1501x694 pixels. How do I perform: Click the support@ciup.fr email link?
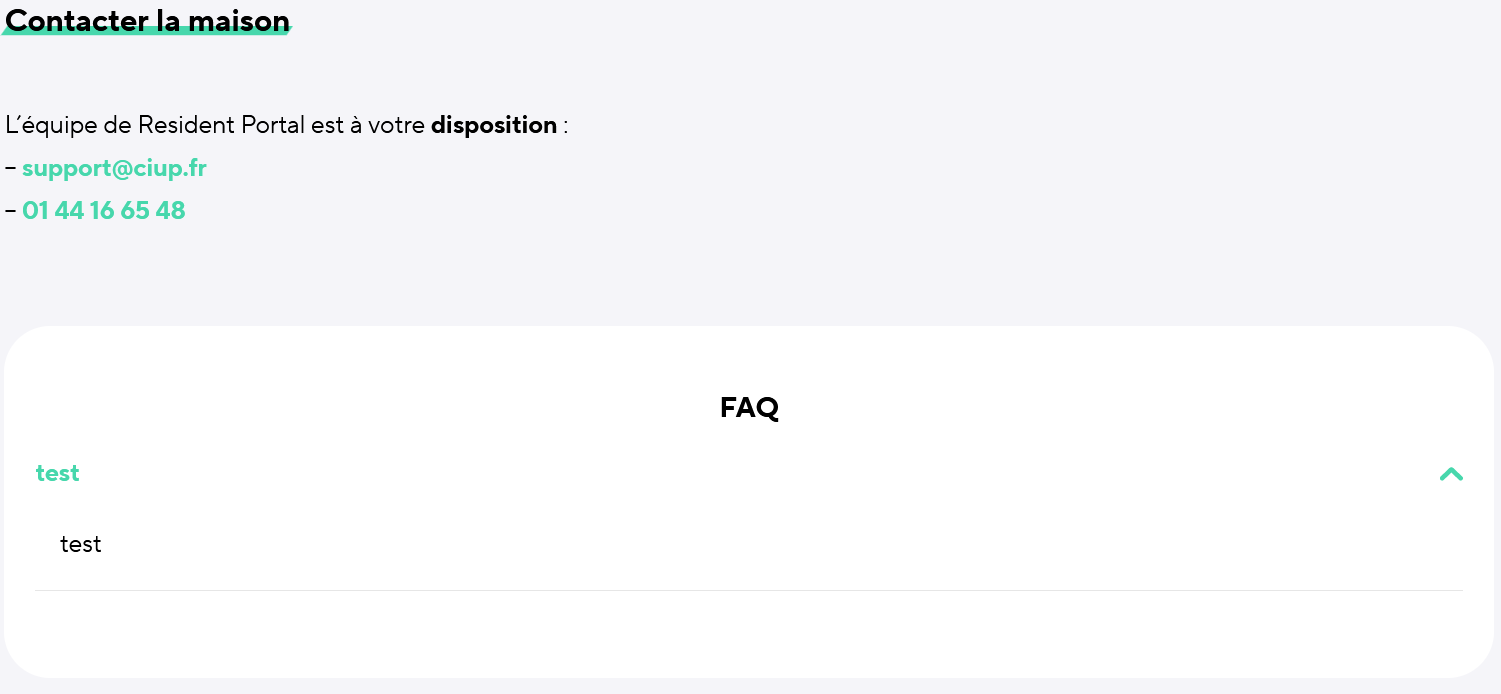click(x=114, y=168)
